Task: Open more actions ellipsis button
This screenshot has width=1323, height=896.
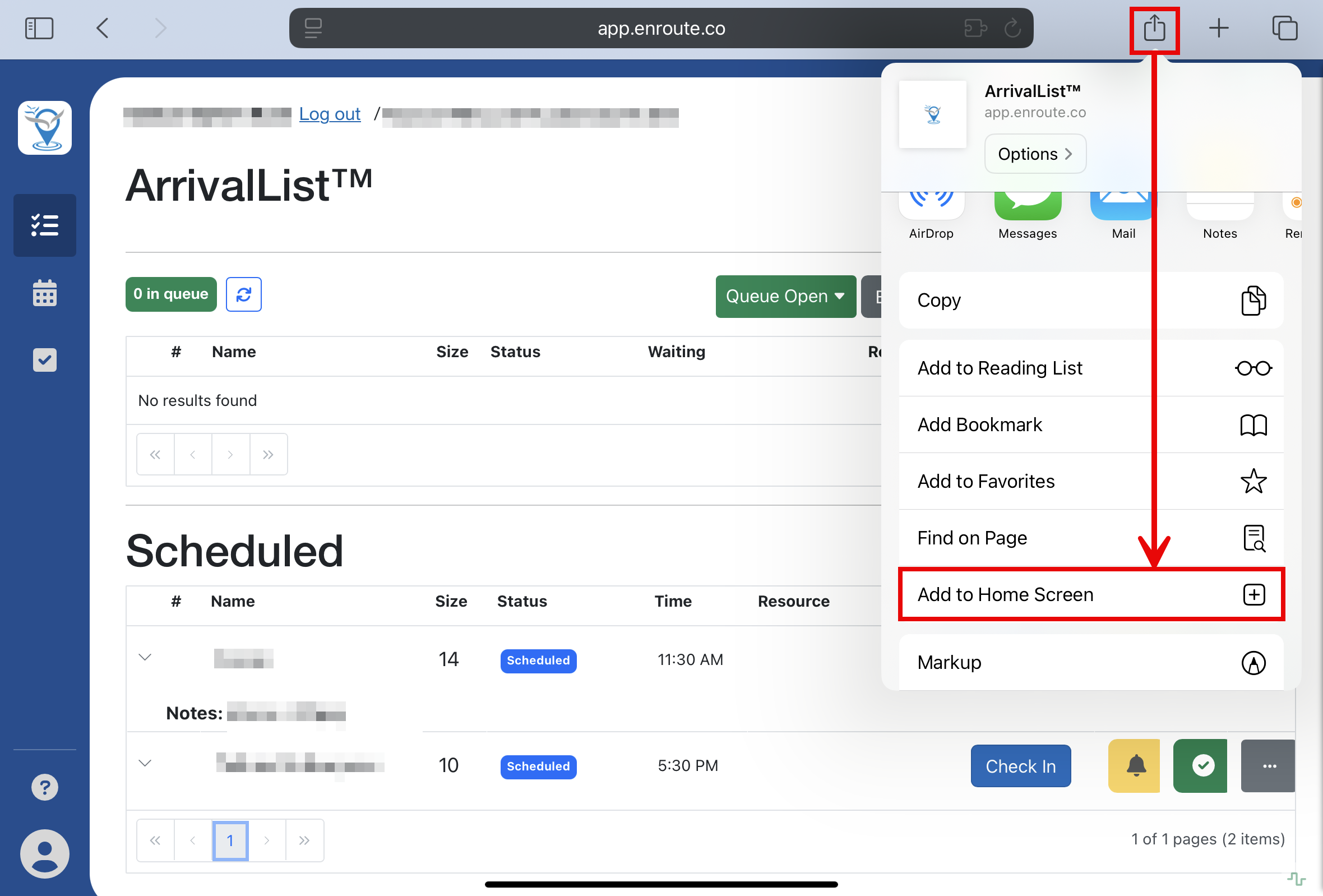Action: 1268,766
